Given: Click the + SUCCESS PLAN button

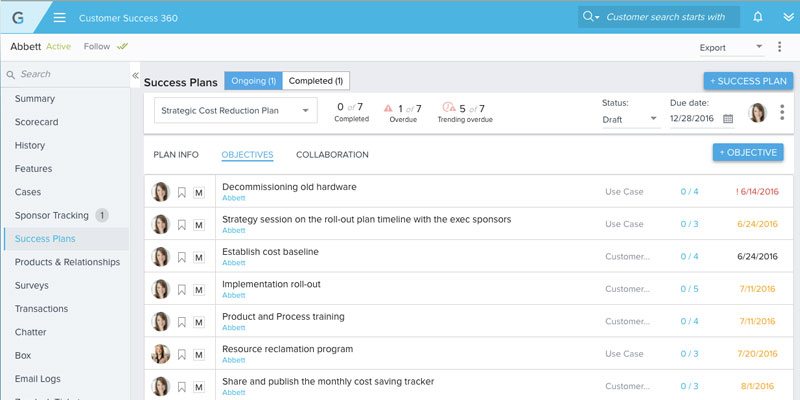Looking at the screenshot, I should (748, 81).
